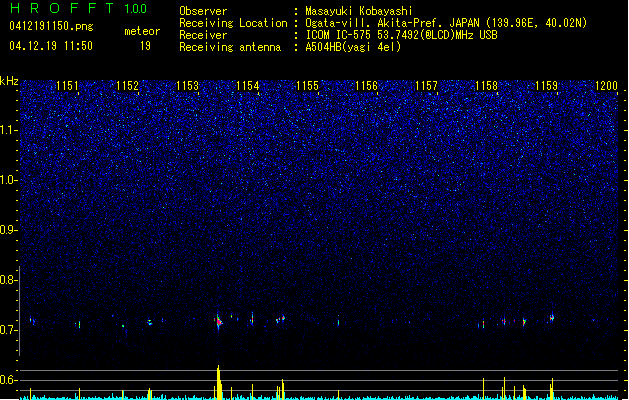The width and height of the screenshot is (629, 400).
Task: Click the 0.8 kHz frequency label
Action: point(8,280)
